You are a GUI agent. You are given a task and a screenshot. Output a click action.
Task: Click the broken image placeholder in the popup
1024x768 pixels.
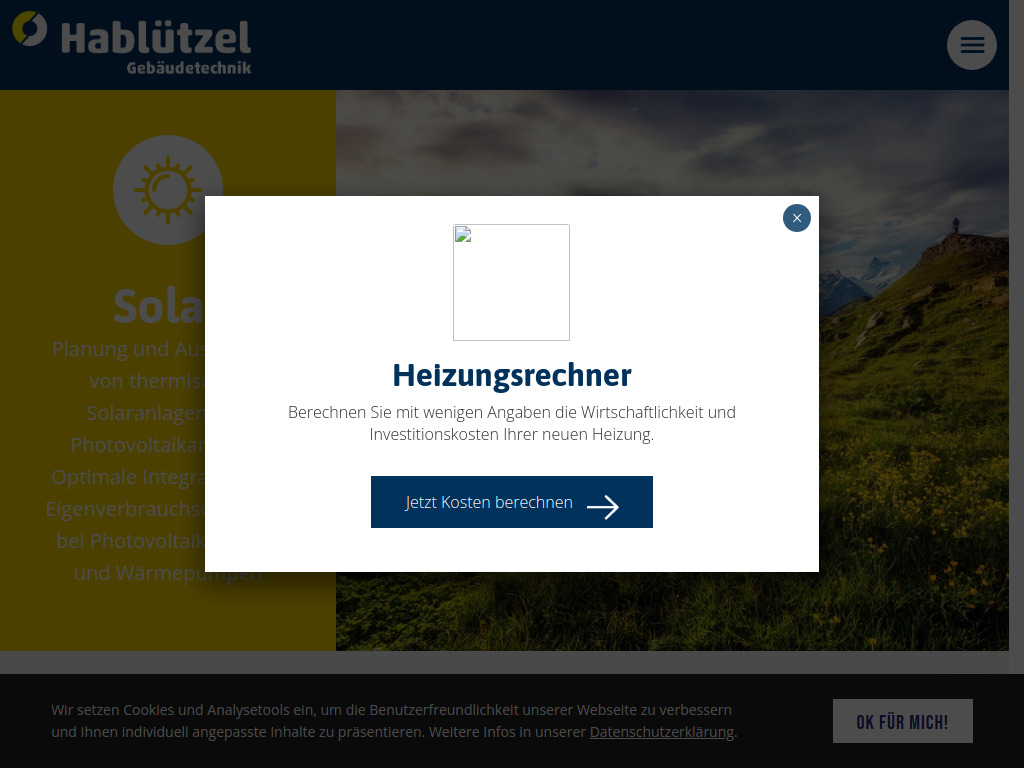pyautogui.click(x=511, y=282)
